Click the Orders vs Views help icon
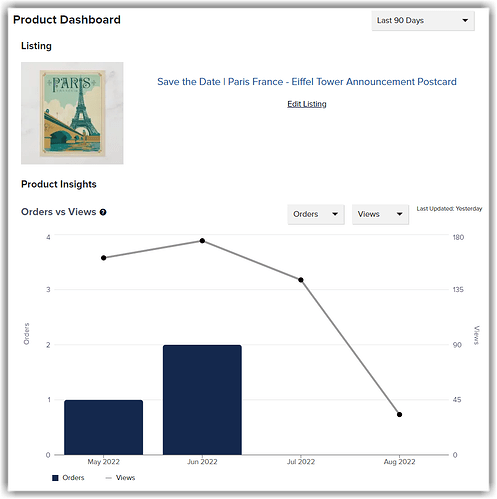This screenshot has width=497, height=499. 103,212
